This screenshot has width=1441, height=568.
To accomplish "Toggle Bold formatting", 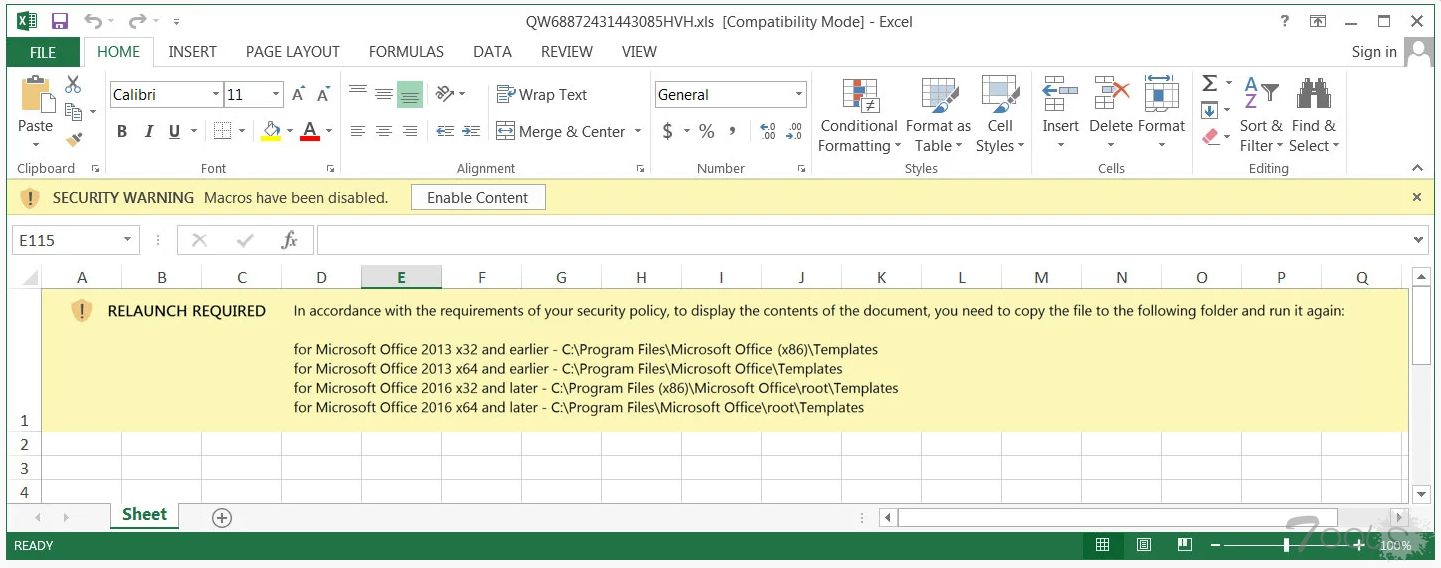I will point(122,131).
